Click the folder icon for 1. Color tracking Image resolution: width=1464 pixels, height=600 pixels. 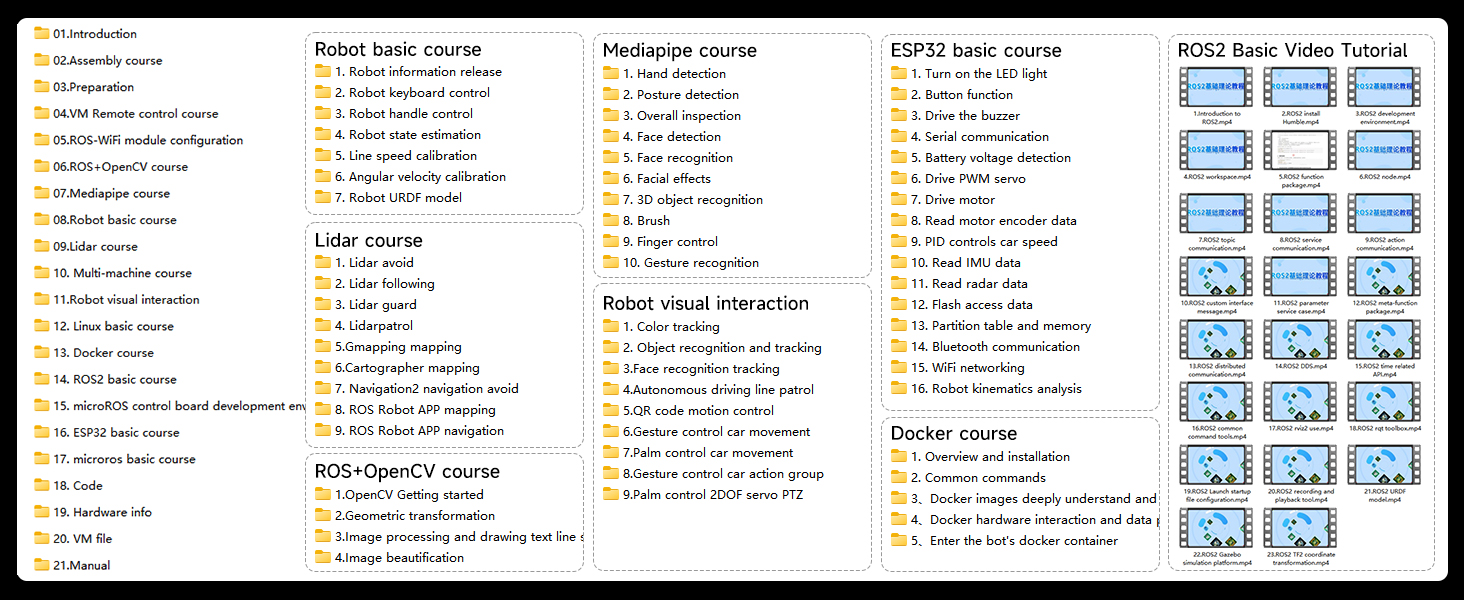611,326
